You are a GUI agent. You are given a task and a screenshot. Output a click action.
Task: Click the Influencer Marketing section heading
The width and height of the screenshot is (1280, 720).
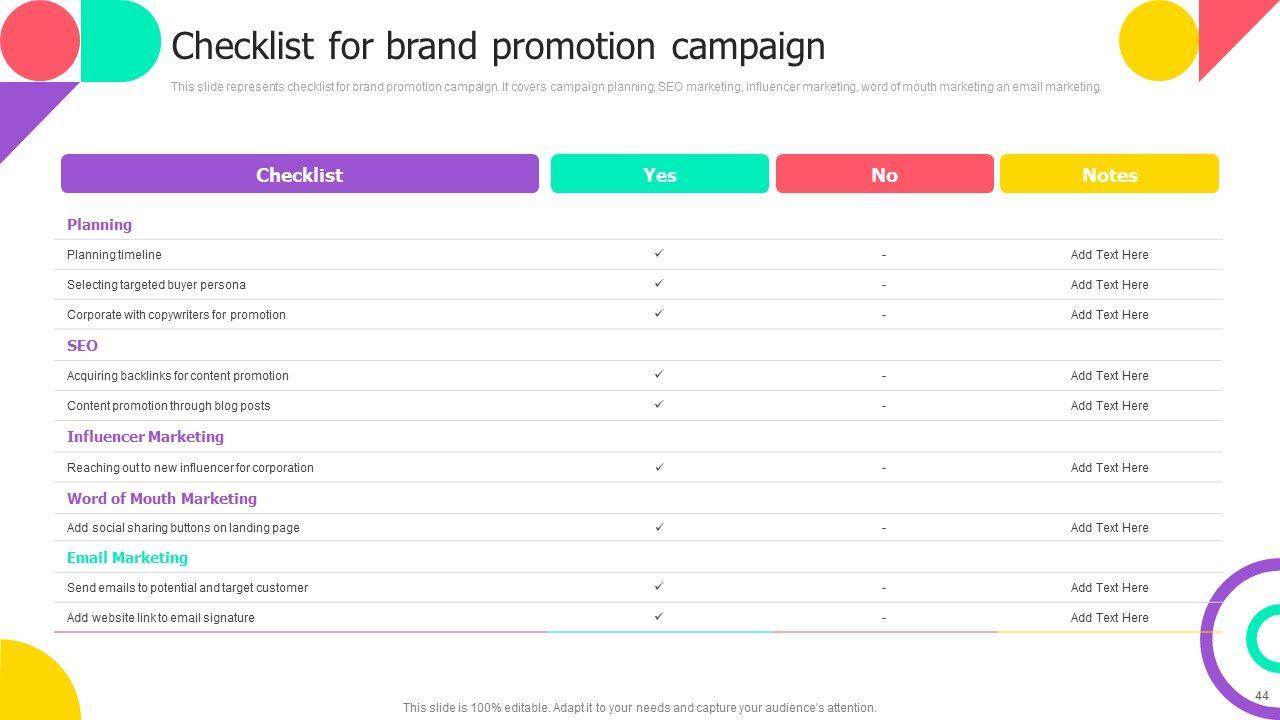tap(145, 437)
